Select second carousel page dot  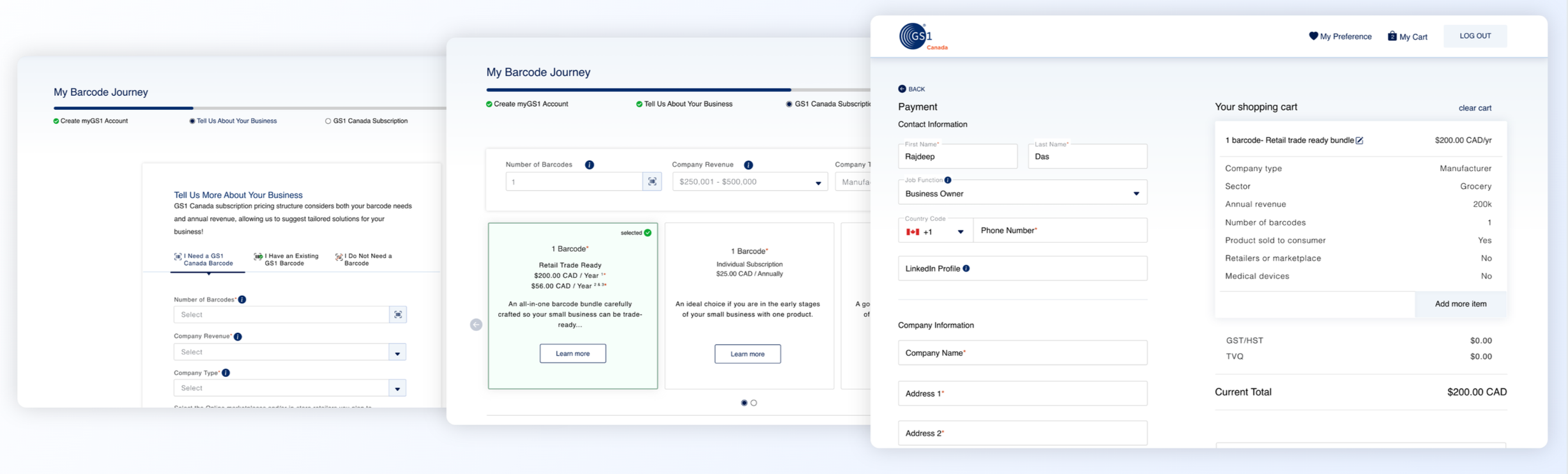click(754, 403)
